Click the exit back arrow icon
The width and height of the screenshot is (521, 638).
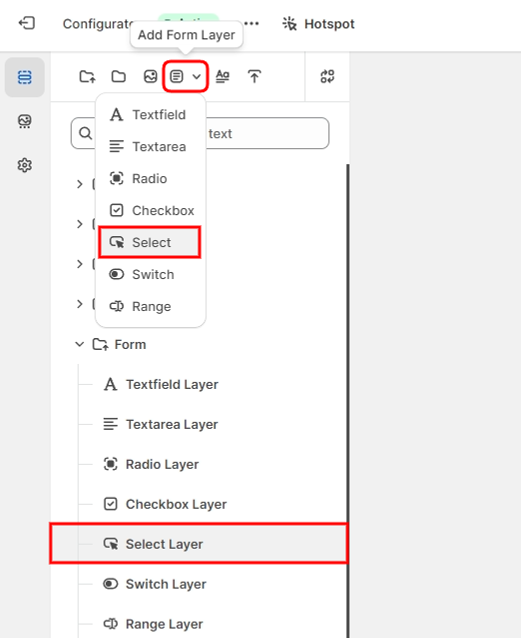click(x=27, y=23)
